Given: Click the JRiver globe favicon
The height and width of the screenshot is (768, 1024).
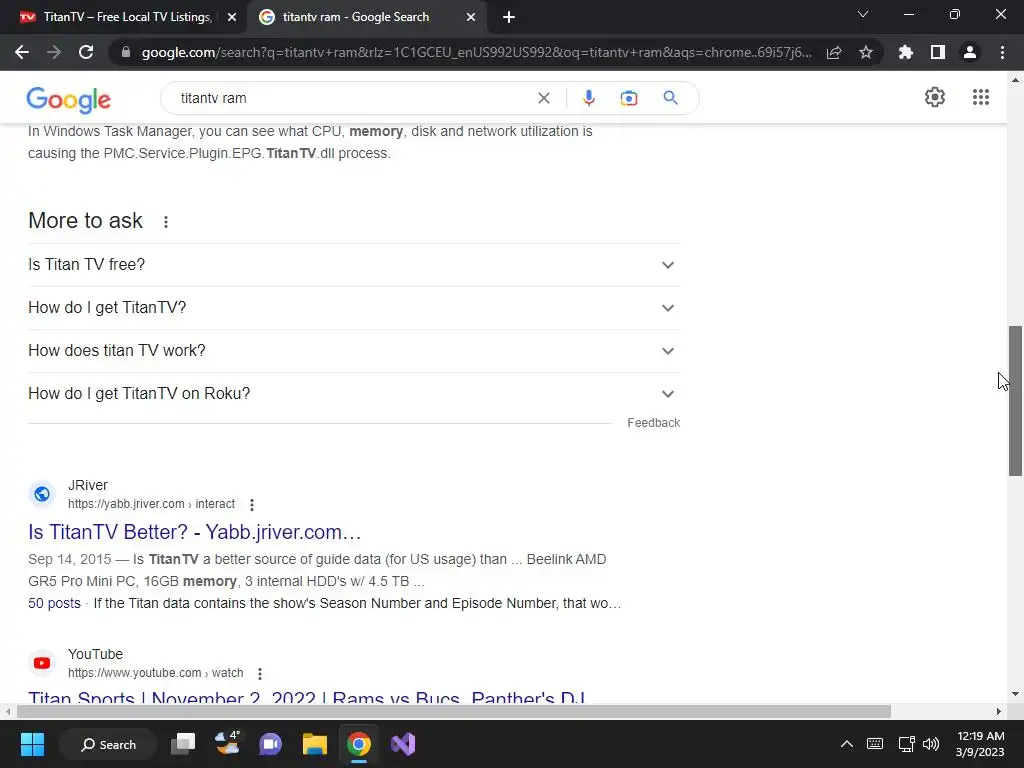Looking at the screenshot, I should pyautogui.click(x=42, y=494).
